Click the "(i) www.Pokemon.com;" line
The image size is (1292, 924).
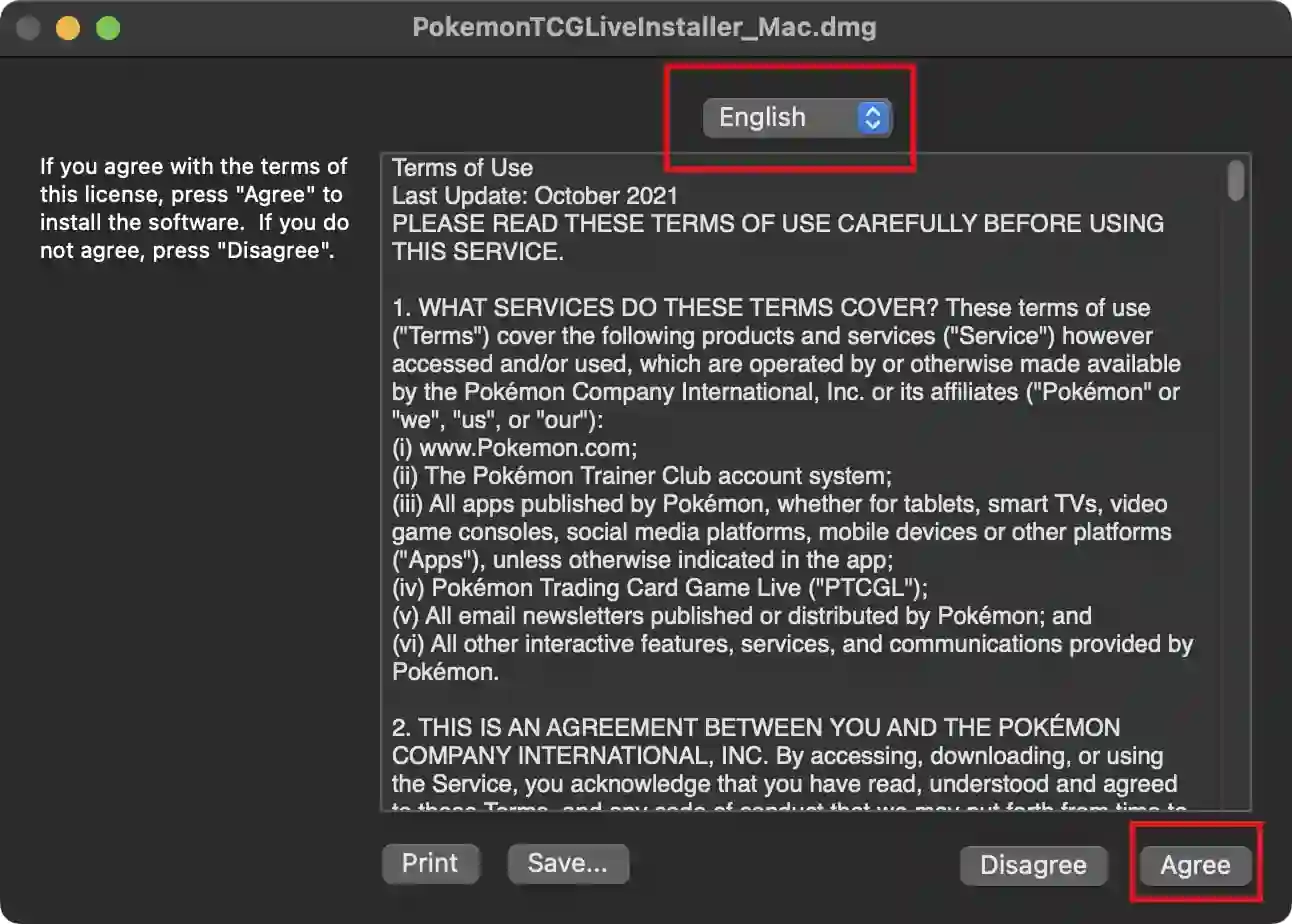click(515, 448)
